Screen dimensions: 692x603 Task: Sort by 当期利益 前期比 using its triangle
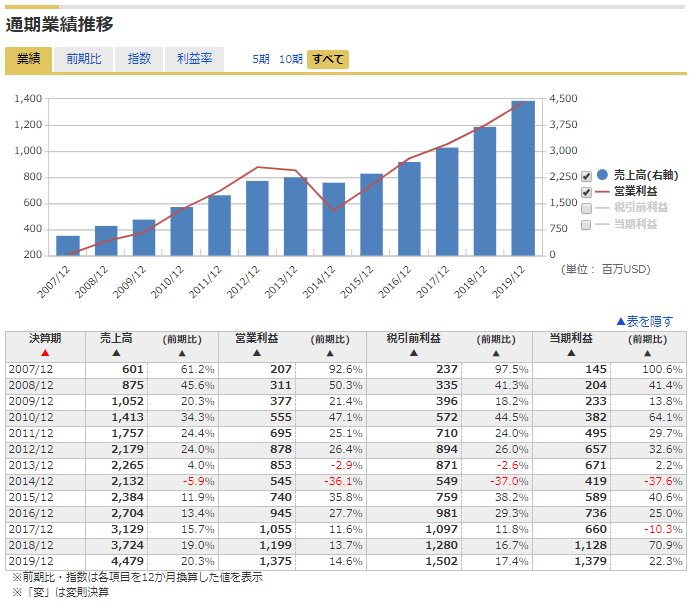point(647,354)
